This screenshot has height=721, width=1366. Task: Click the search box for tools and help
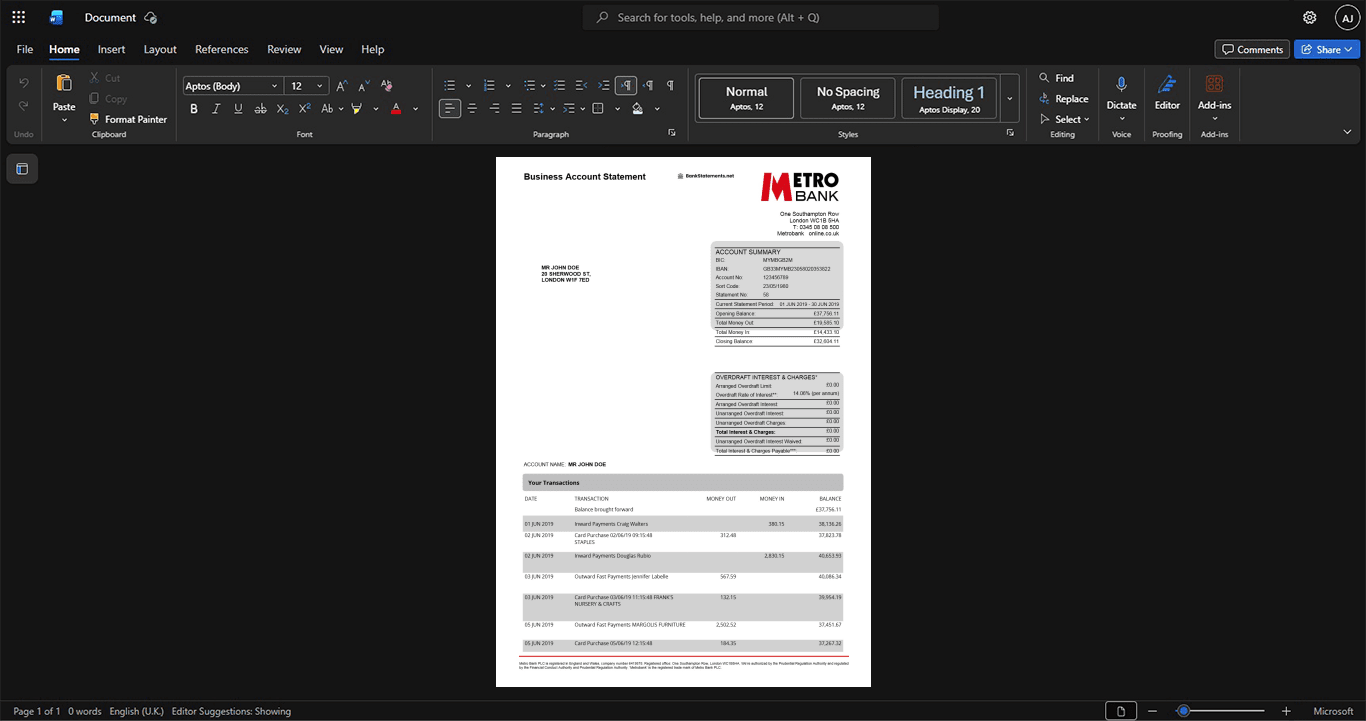(x=761, y=18)
